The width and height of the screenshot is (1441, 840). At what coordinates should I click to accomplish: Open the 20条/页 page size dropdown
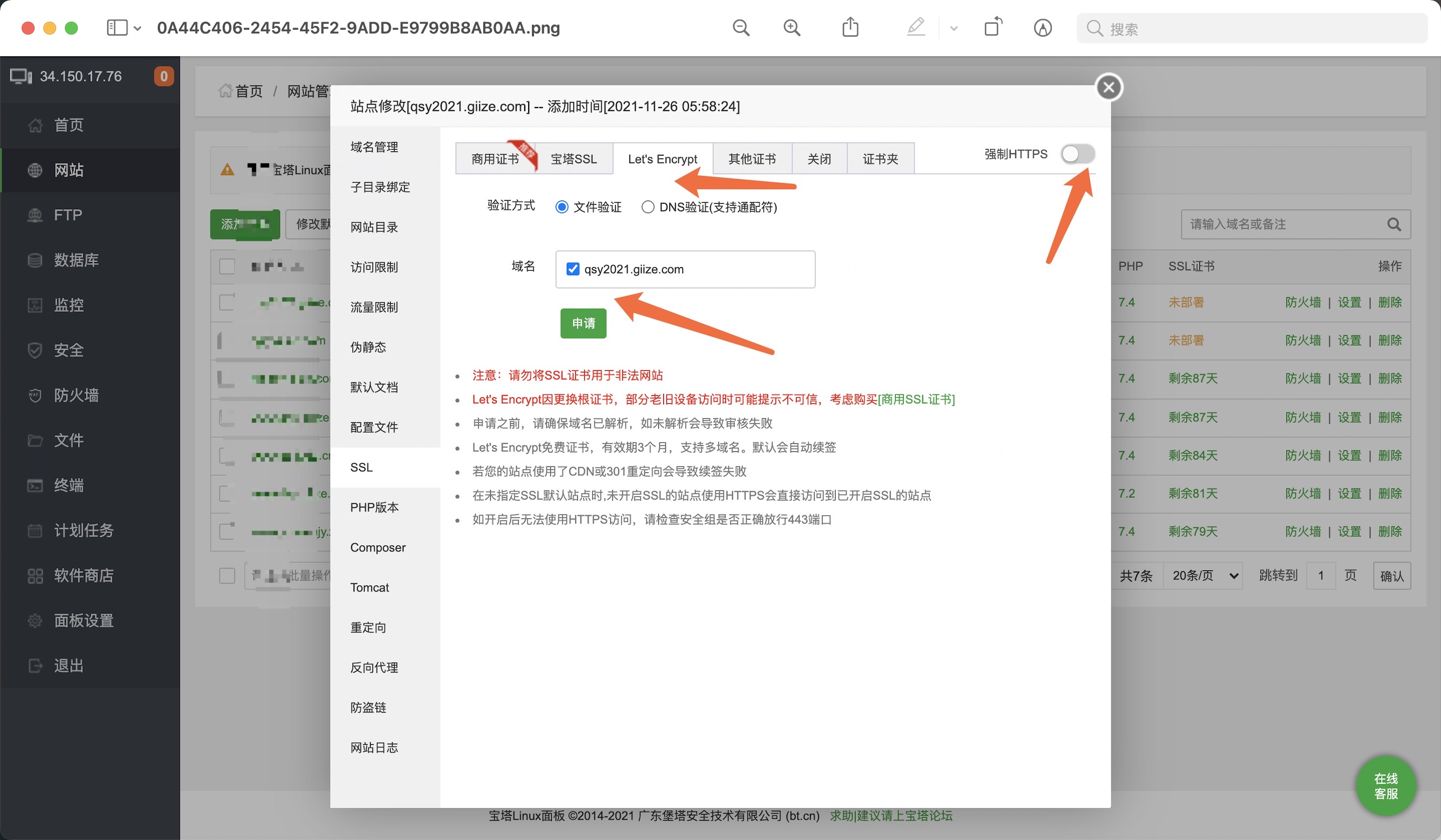point(1204,576)
